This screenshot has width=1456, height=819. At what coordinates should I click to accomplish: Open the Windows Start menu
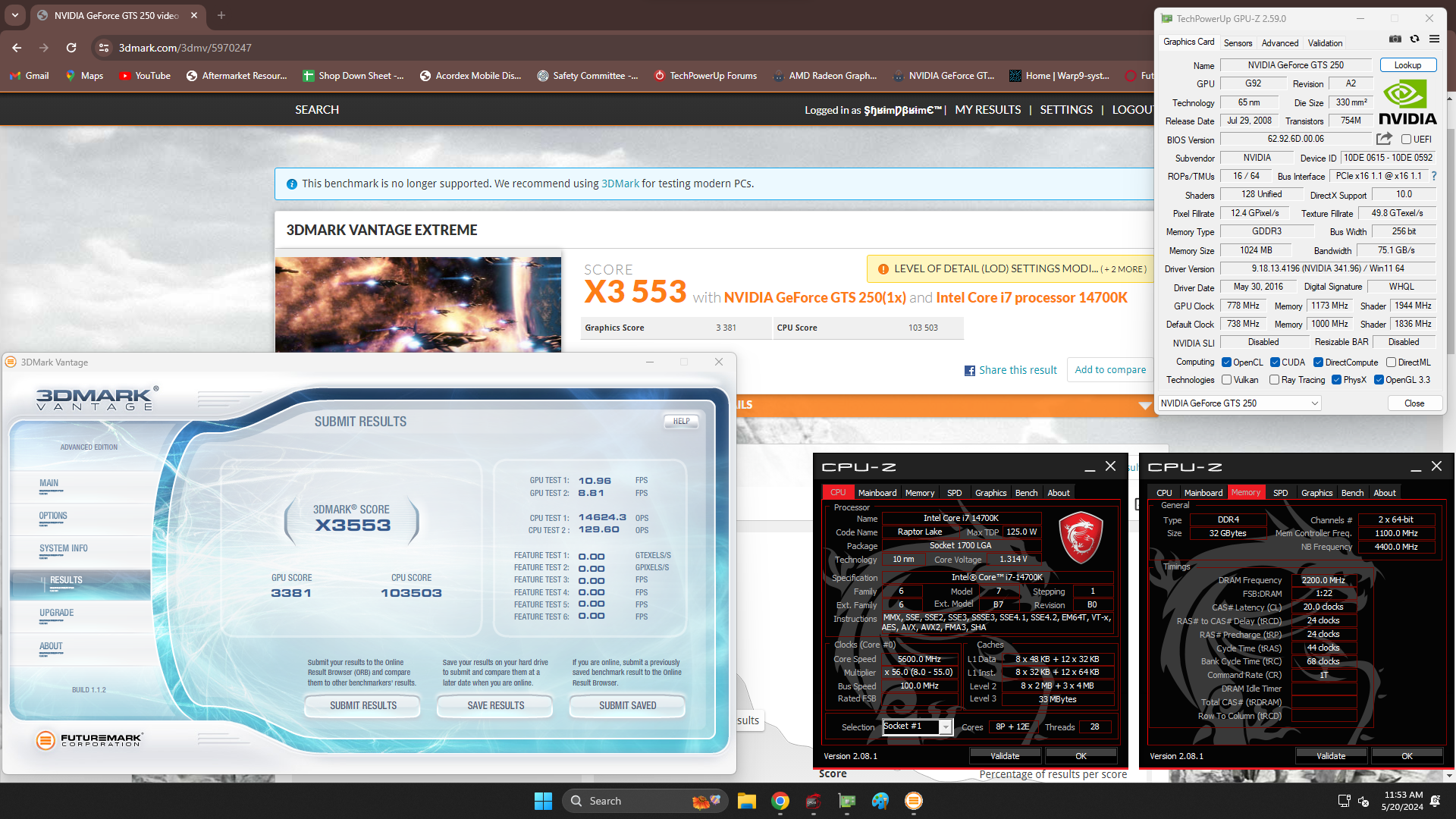tap(543, 801)
